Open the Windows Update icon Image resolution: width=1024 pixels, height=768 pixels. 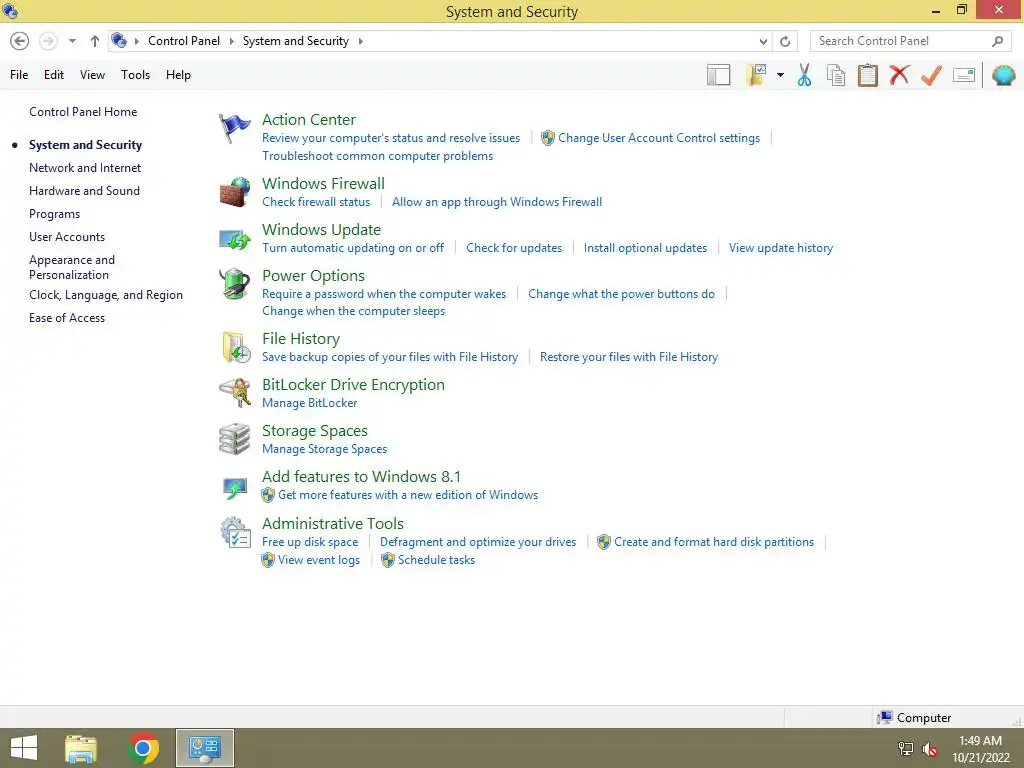click(234, 239)
